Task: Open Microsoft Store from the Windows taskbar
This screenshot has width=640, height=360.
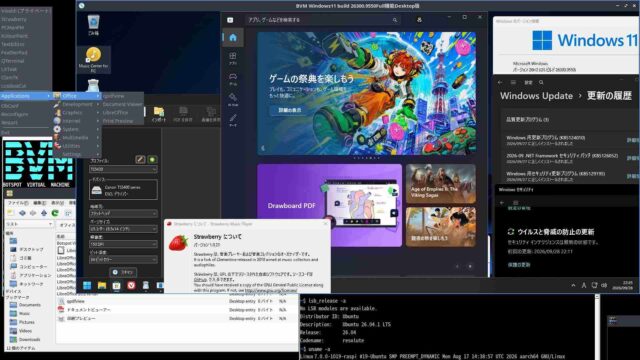Action: 117,285
